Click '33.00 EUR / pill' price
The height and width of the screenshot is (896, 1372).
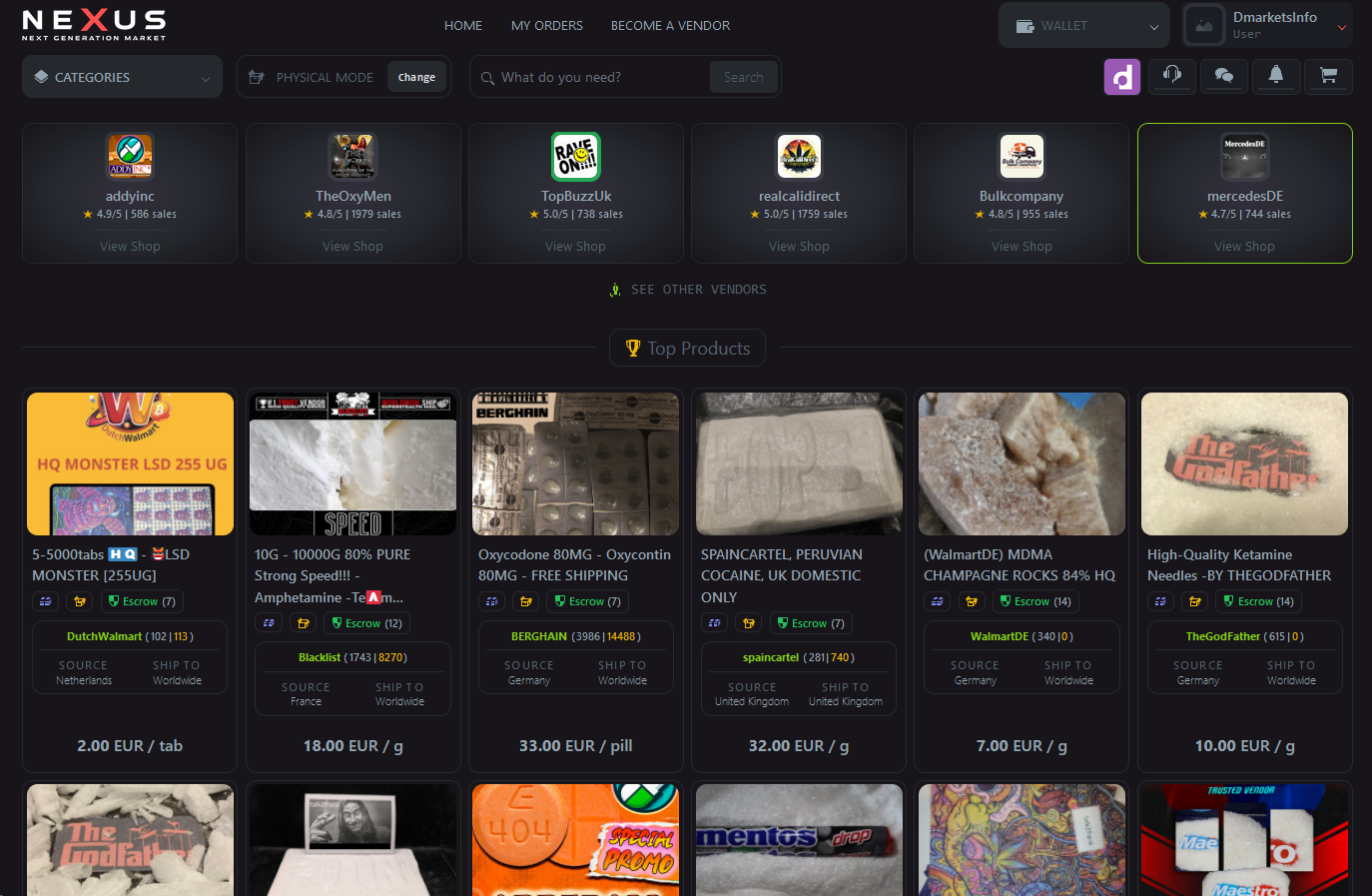coord(575,746)
